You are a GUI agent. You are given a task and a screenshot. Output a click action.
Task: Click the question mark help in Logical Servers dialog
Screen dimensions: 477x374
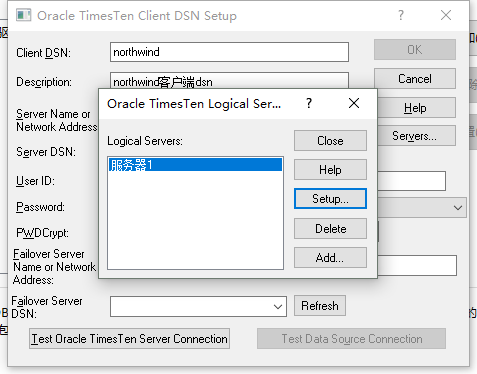pos(309,103)
